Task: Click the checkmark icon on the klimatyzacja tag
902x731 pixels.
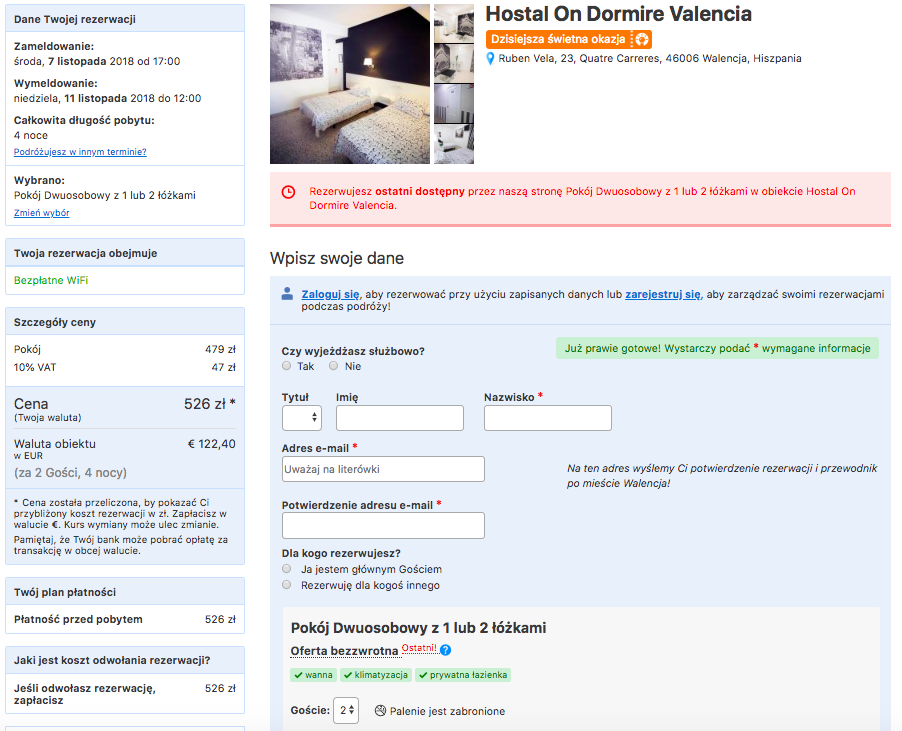Action: 348,675
